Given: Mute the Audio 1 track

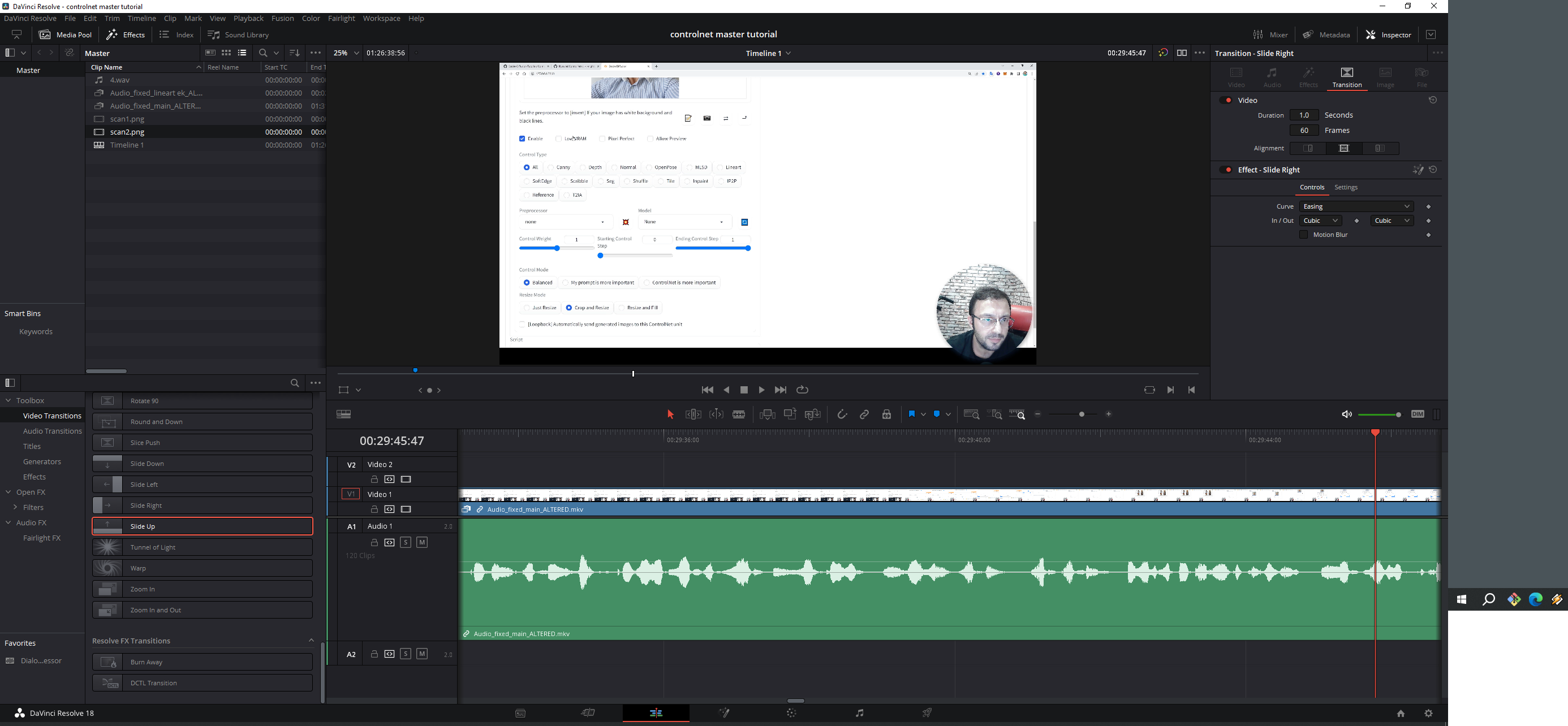Looking at the screenshot, I should click(422, 542).
